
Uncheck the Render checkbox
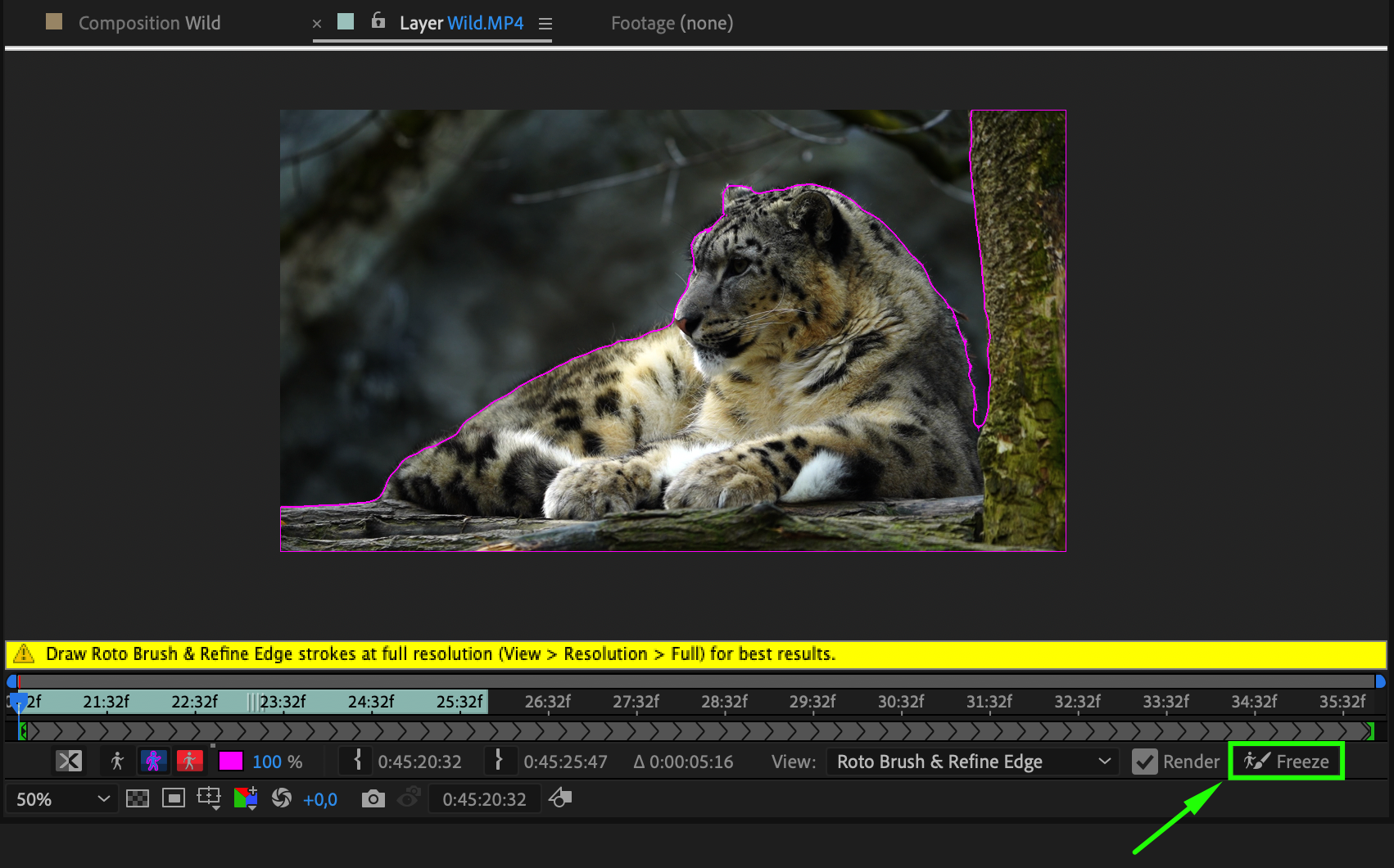(x=1144, y=762)
